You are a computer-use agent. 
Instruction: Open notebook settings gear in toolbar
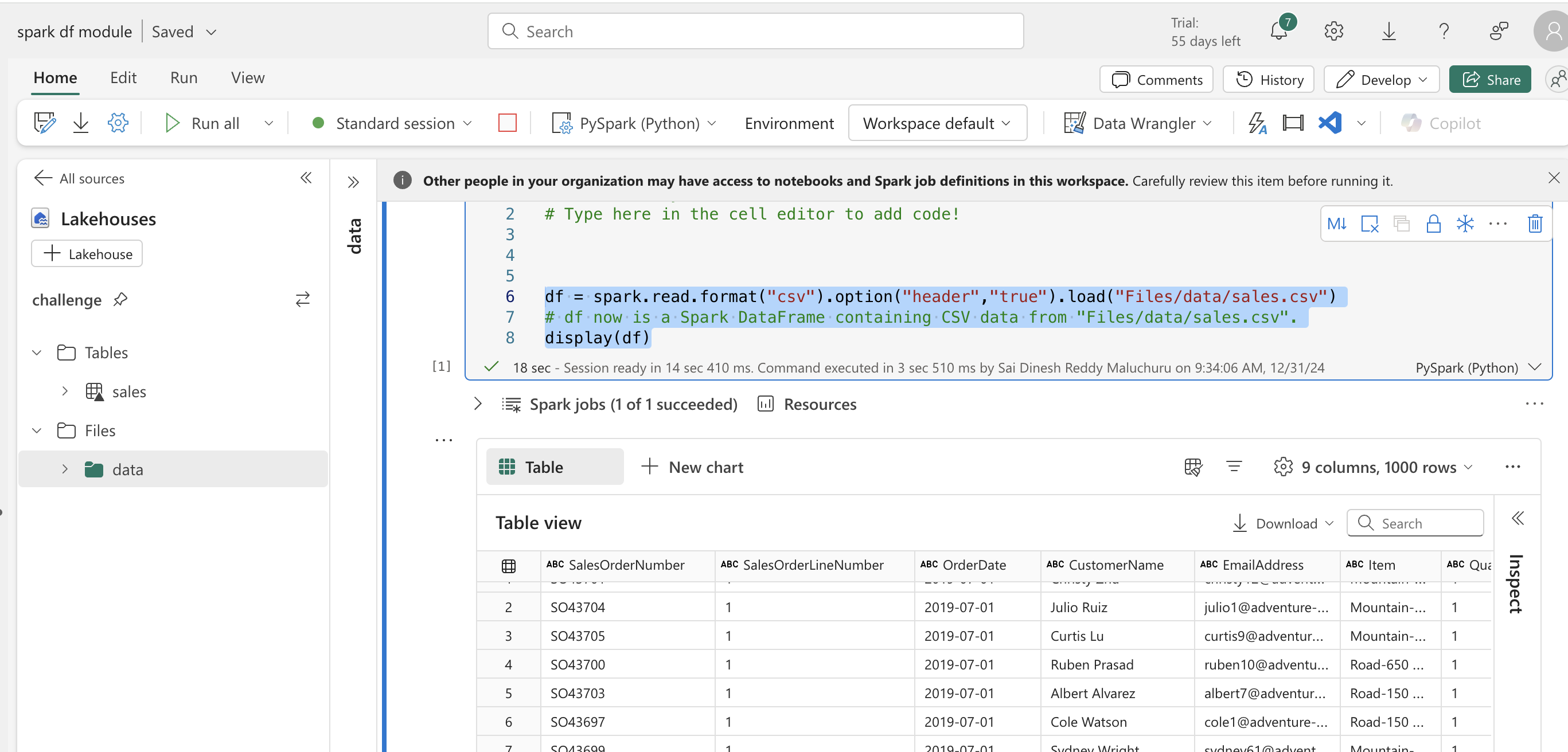point(118,123)
